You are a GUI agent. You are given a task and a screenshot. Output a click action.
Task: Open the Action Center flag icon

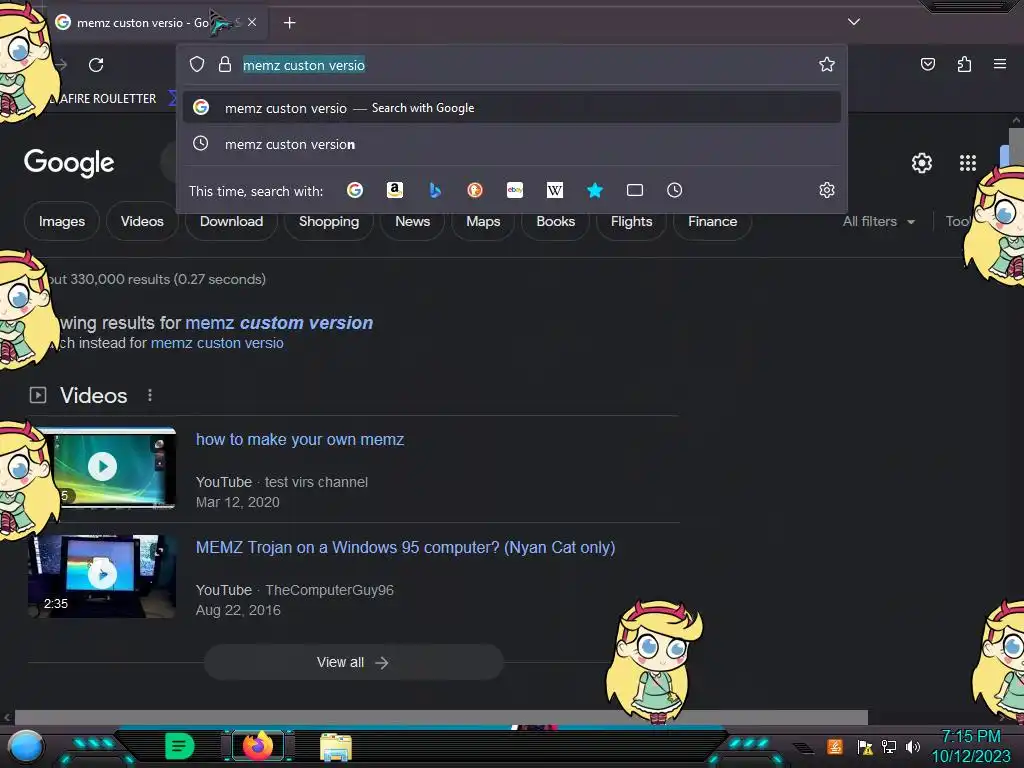(865, 746)
